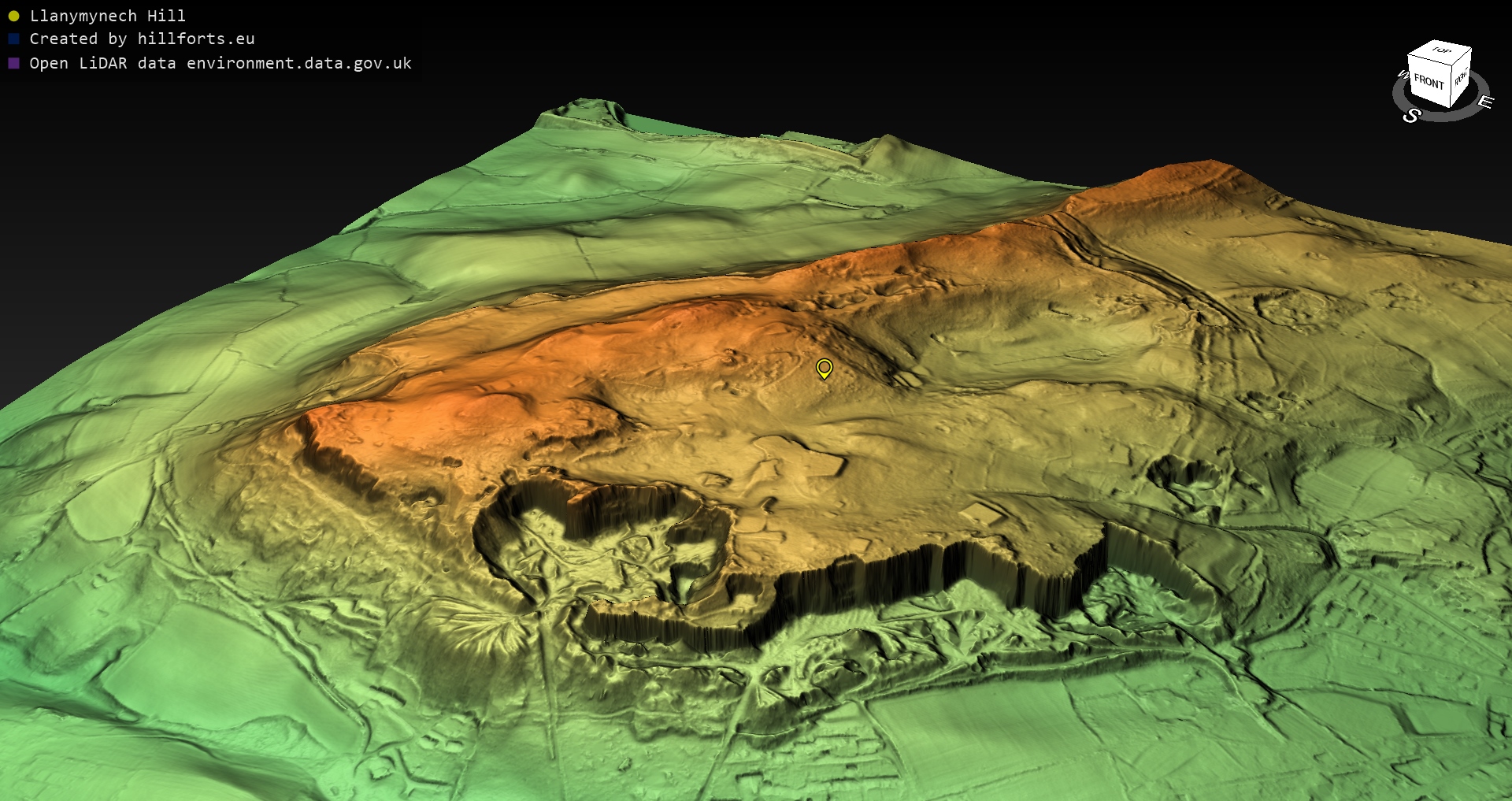Click the Llanymynech Hill legend label
The image size is (1512, 801).
(x=107, y=16)
